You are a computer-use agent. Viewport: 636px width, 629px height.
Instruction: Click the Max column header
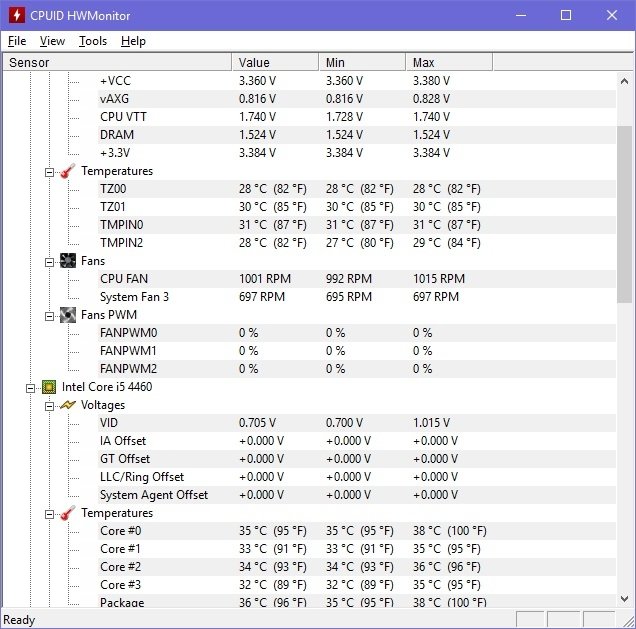click(449, 62)
